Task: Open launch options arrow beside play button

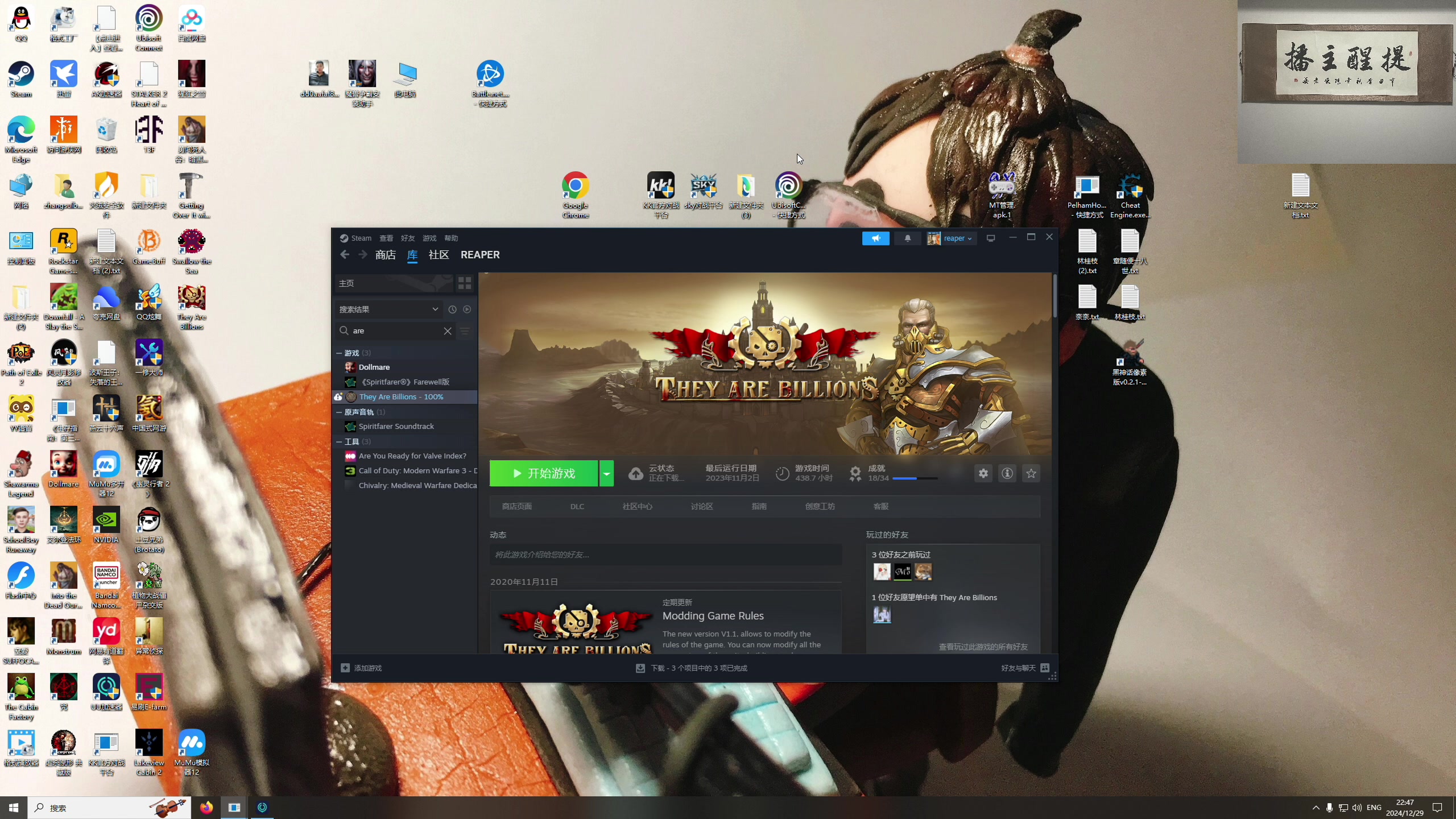Action: 607,473
